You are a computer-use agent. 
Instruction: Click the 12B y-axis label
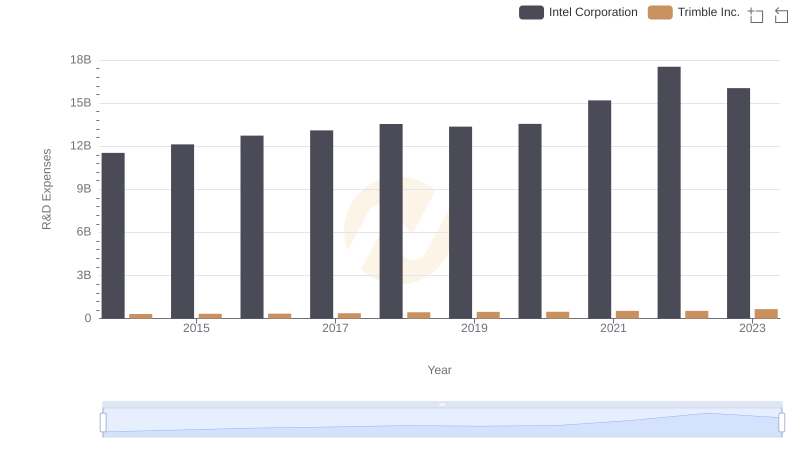pos(81,146)
